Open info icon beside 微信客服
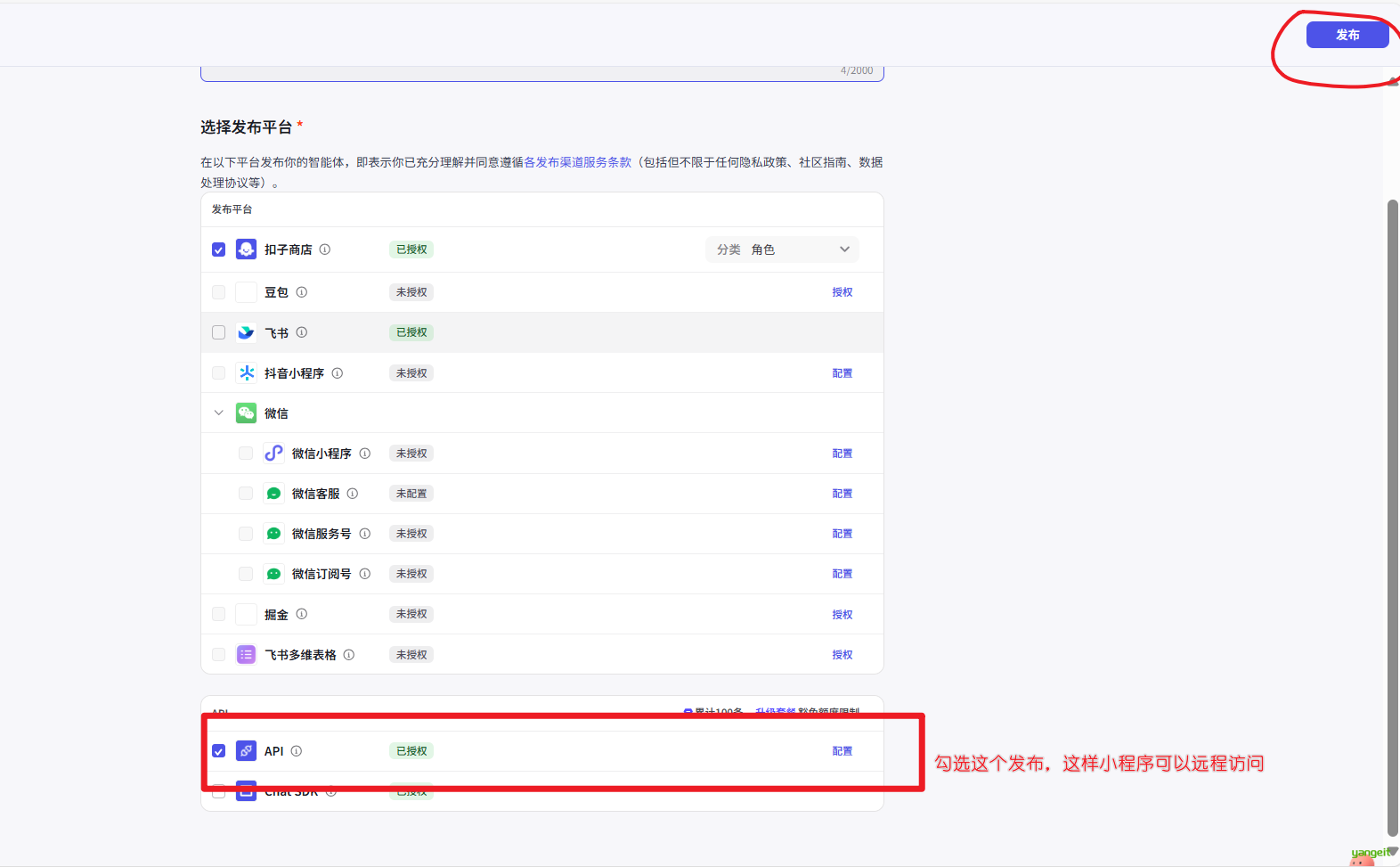The height and width of the screenshot is (867, 1400). click(353, 494)
